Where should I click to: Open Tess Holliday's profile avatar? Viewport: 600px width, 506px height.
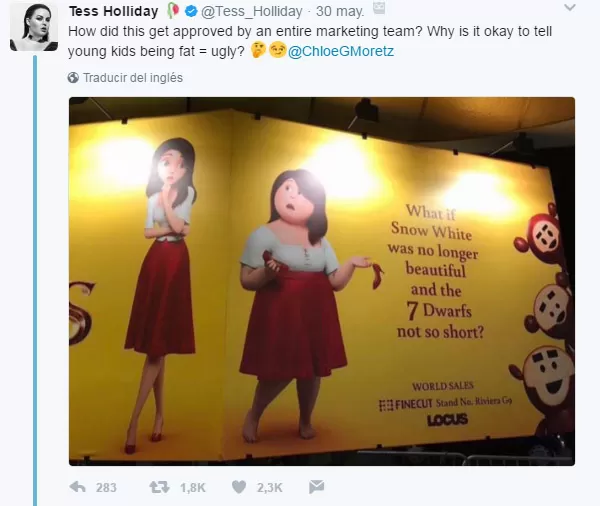point(33,26)
